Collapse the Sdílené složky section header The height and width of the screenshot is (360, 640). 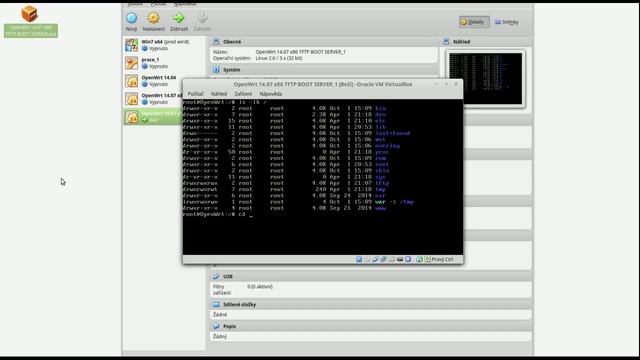point(371,304)
